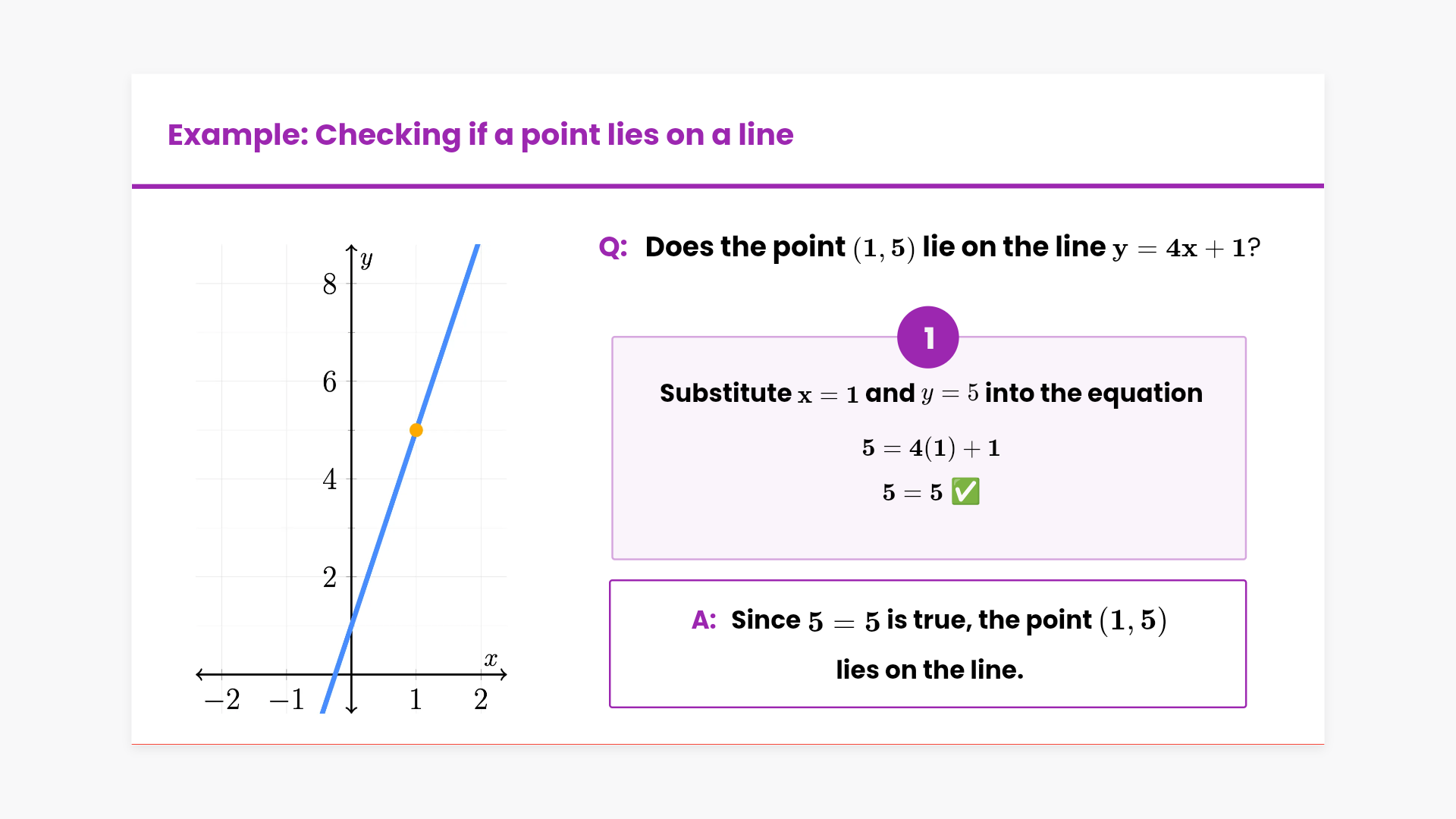Click the purple A: answer label

point(704,620)
